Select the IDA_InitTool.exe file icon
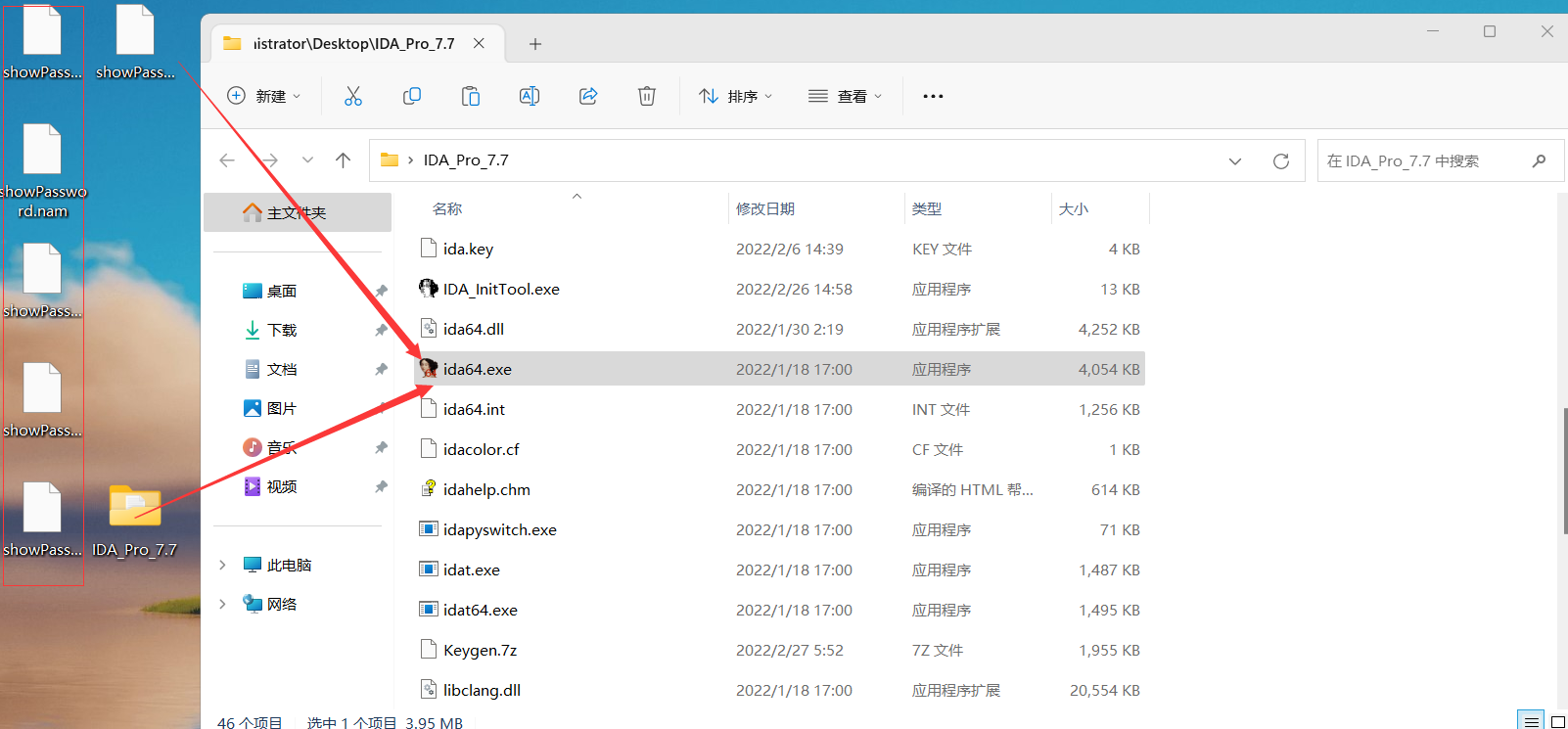This screenshot has height=729, width=1568. [429, 289]
